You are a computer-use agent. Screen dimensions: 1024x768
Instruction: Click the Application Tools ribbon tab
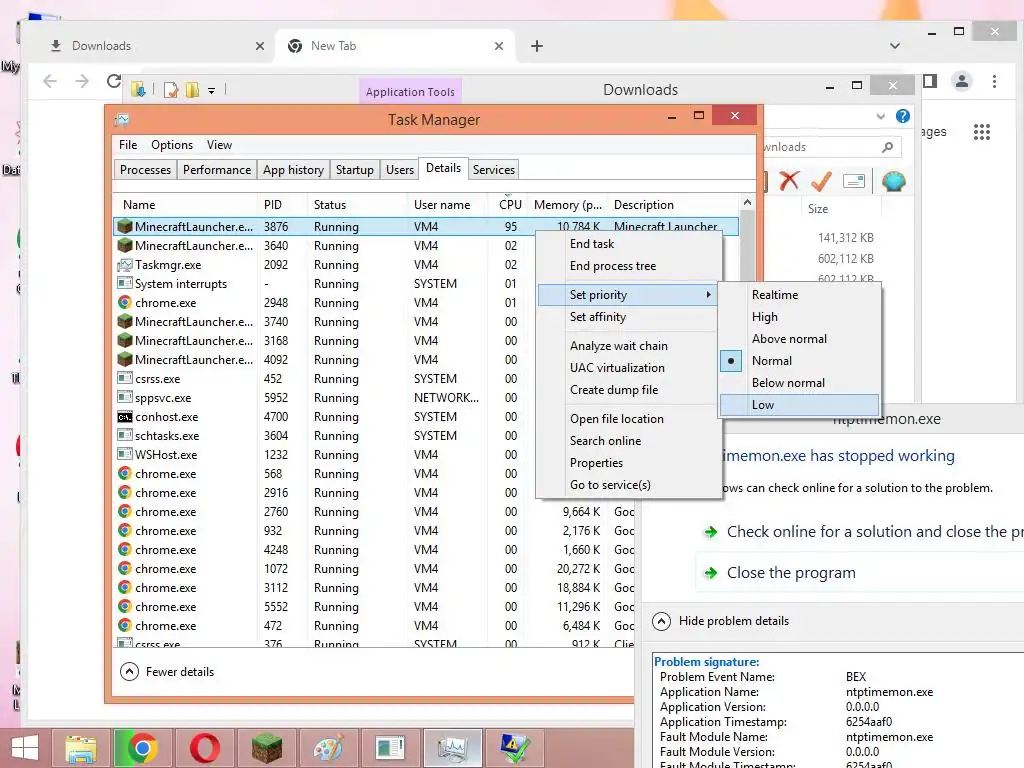(x=410, y=92)
